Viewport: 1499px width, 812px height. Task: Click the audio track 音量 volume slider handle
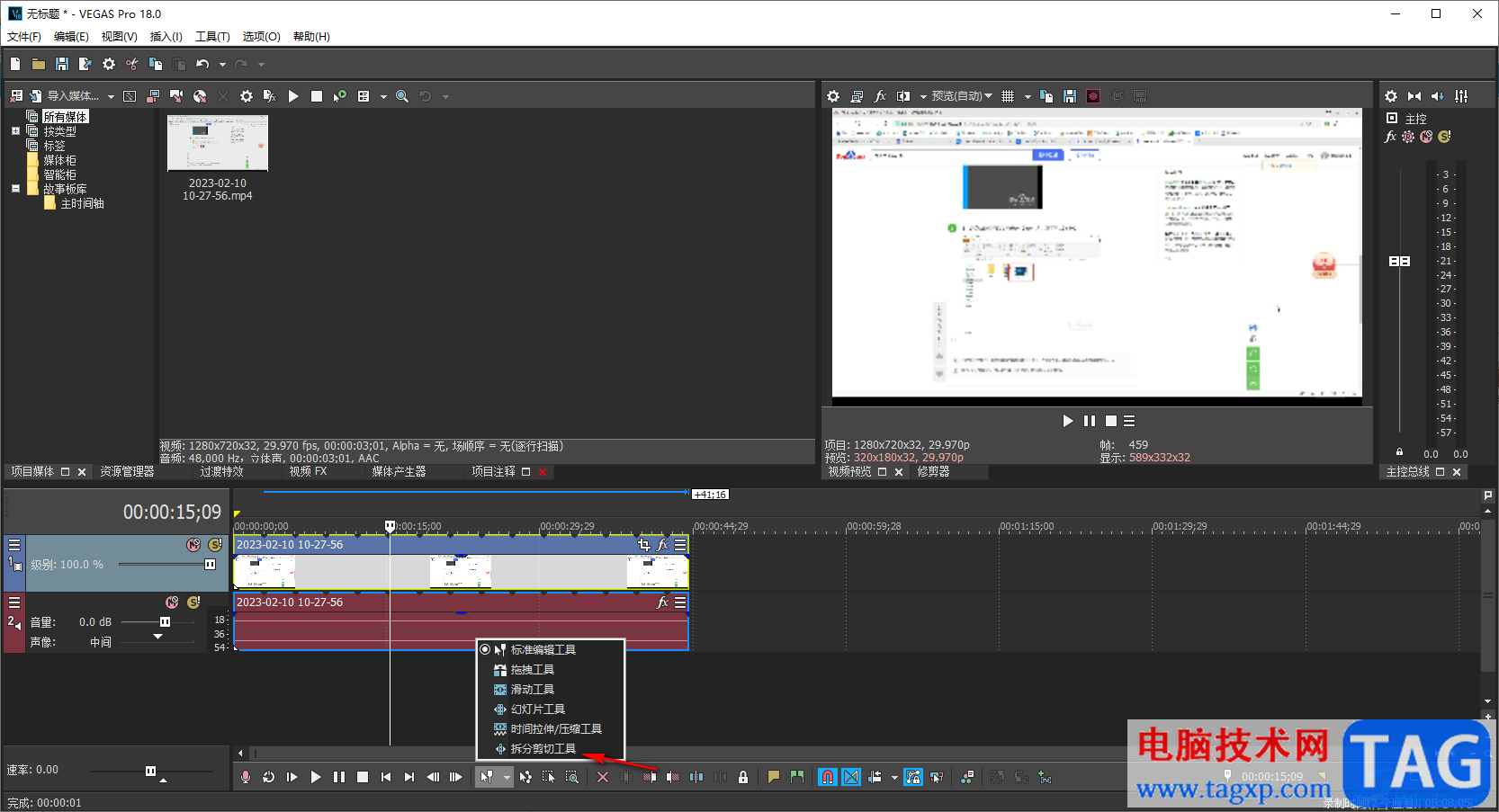coord(165,622)
